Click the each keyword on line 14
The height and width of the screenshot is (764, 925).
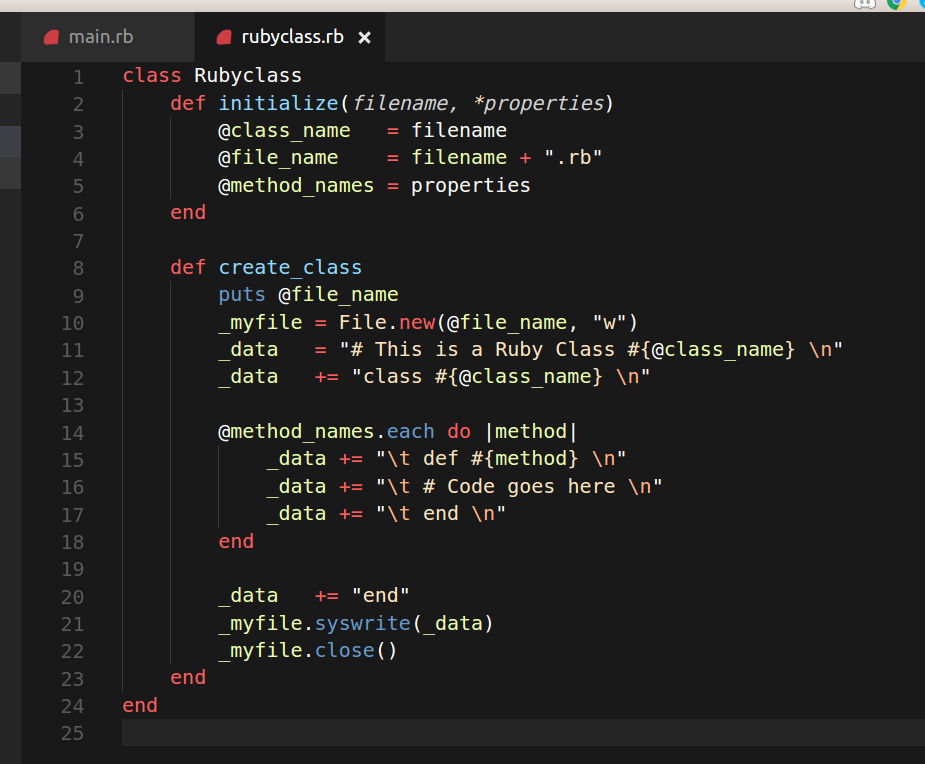(411, 431)
